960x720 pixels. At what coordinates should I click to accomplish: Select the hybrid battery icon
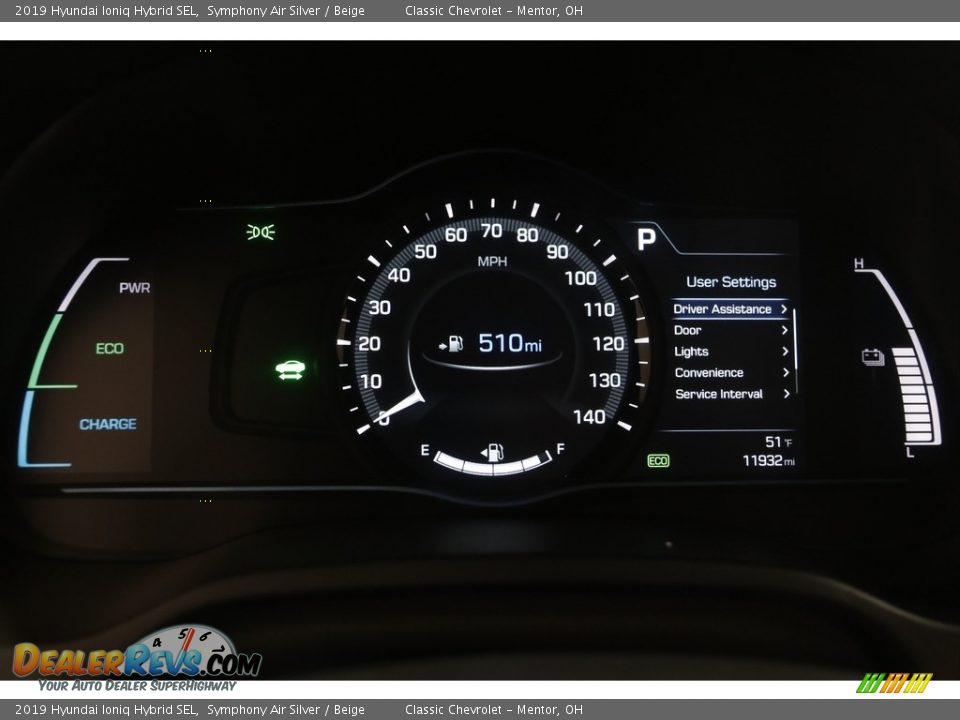(x=872, y=356)
